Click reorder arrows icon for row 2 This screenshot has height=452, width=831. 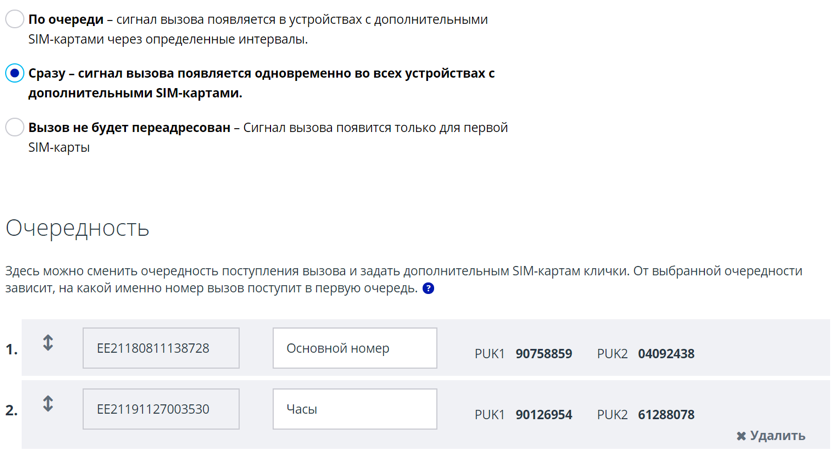[x=48, y=404]
